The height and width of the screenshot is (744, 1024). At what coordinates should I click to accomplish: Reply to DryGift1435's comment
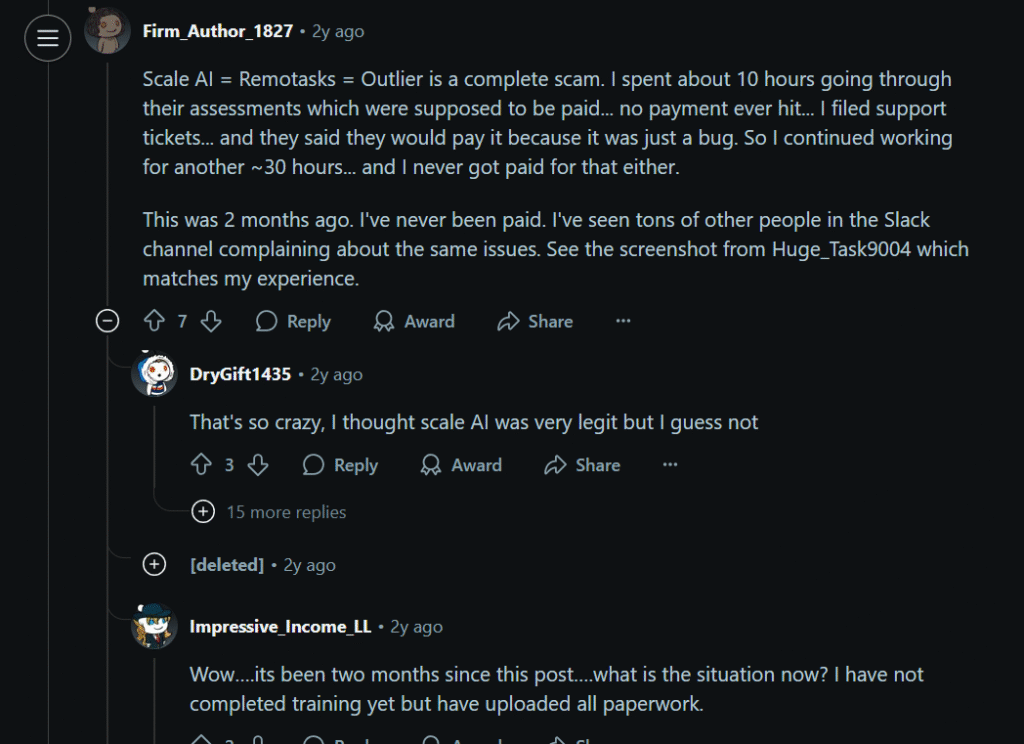click(x=340, y=465)
